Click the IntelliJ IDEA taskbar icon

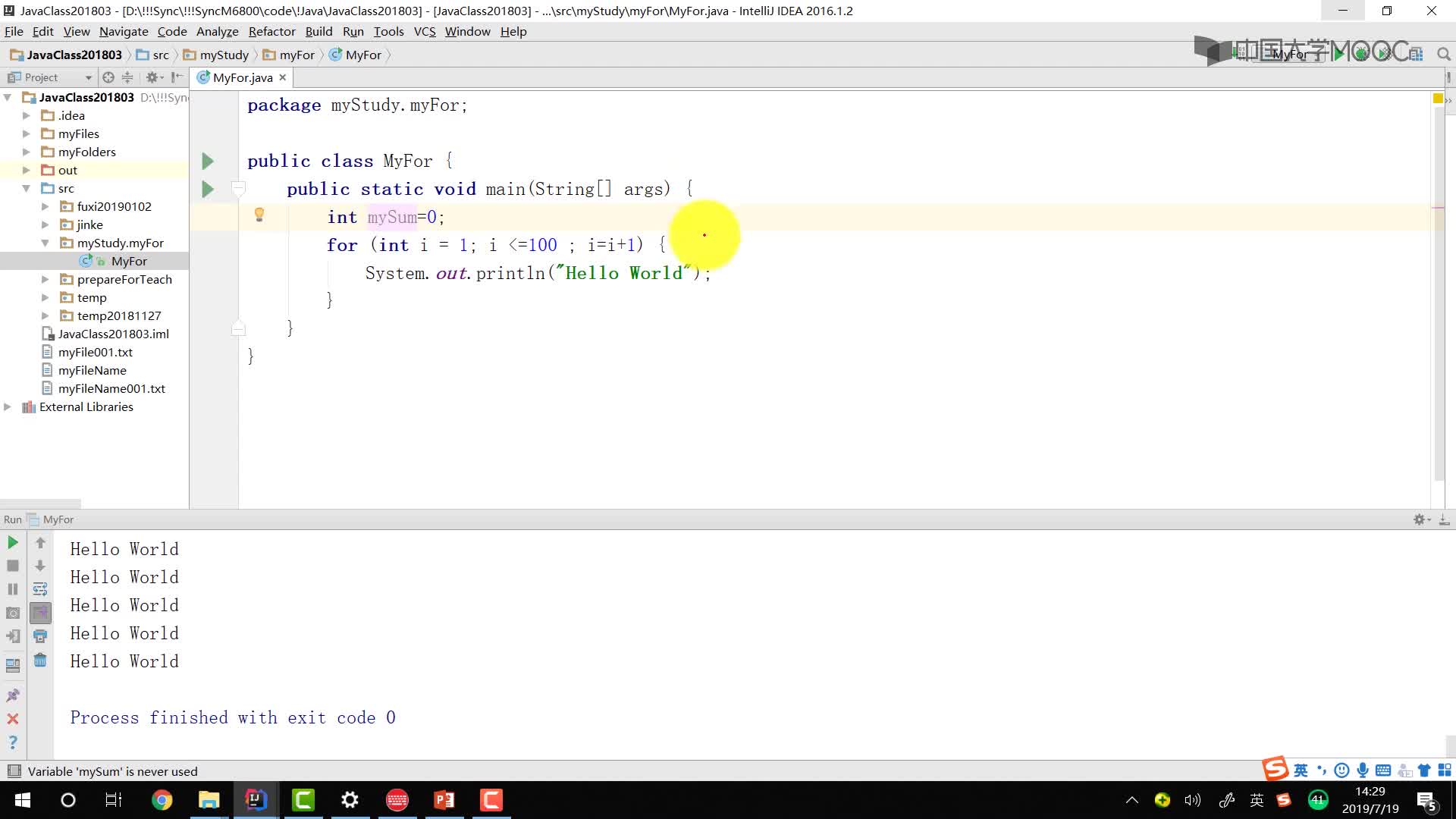click(255, 799)
